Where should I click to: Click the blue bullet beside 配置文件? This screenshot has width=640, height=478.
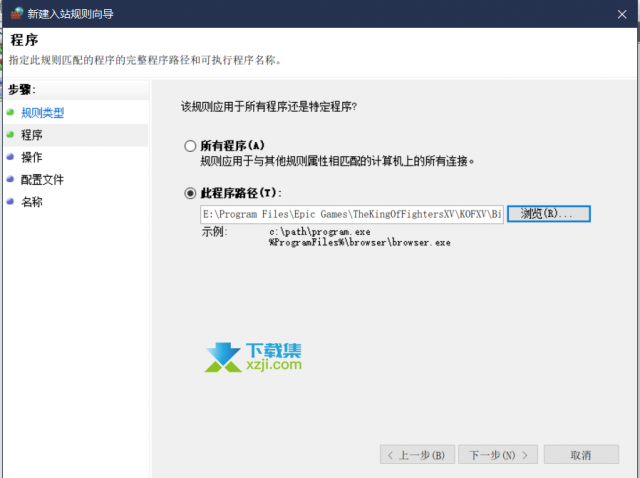(10, 179)
